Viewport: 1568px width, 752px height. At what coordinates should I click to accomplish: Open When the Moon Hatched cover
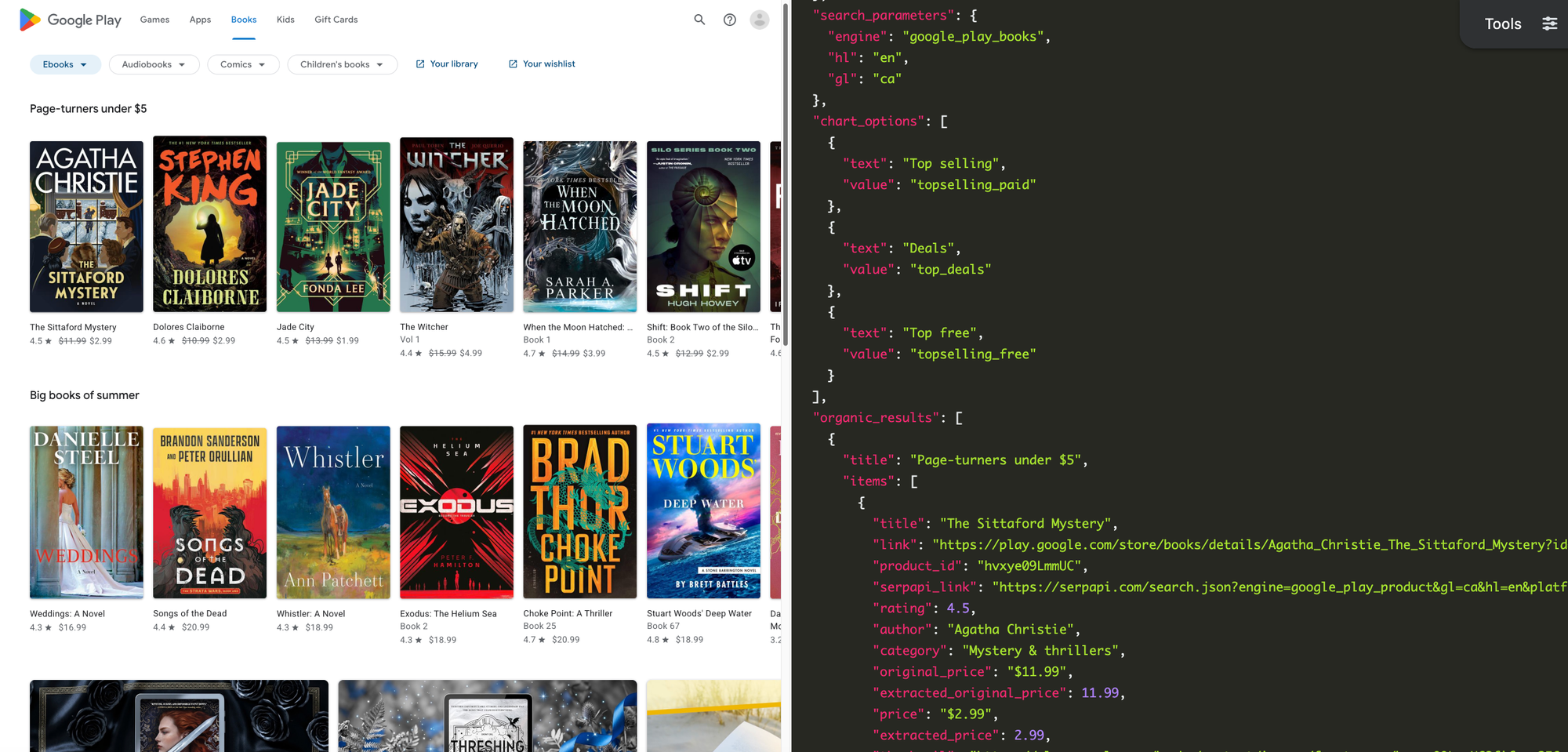580,227
